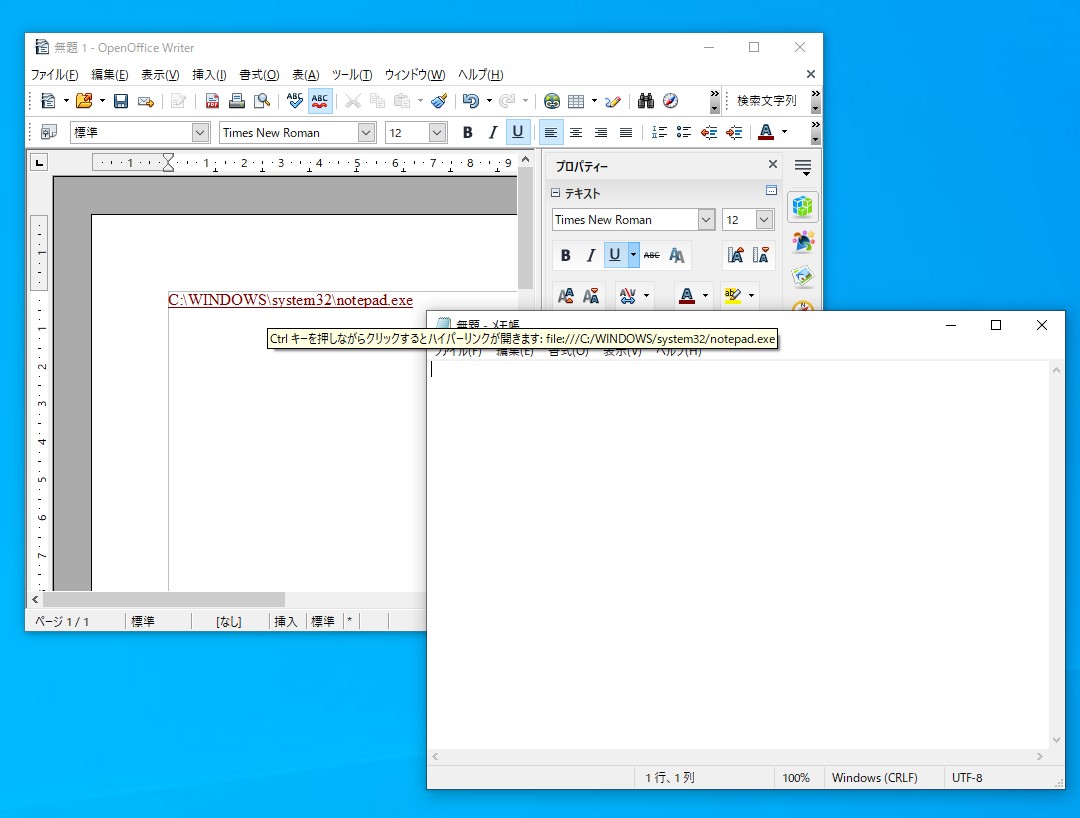The width and height of the screenshot is (1080, 818).
Task: Open Times New Roman font dropdown in toolbar
Action: click(x=366, y=132)
